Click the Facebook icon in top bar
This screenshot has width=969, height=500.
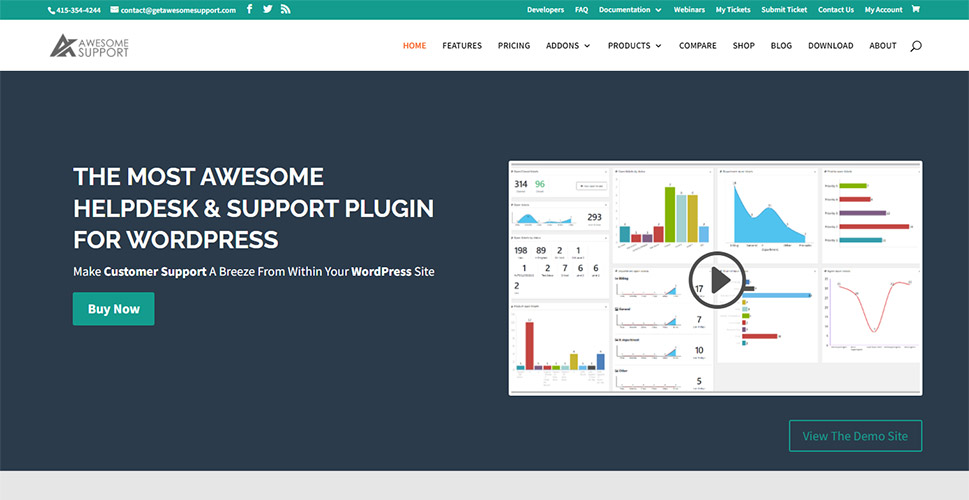tap(250, 9)
